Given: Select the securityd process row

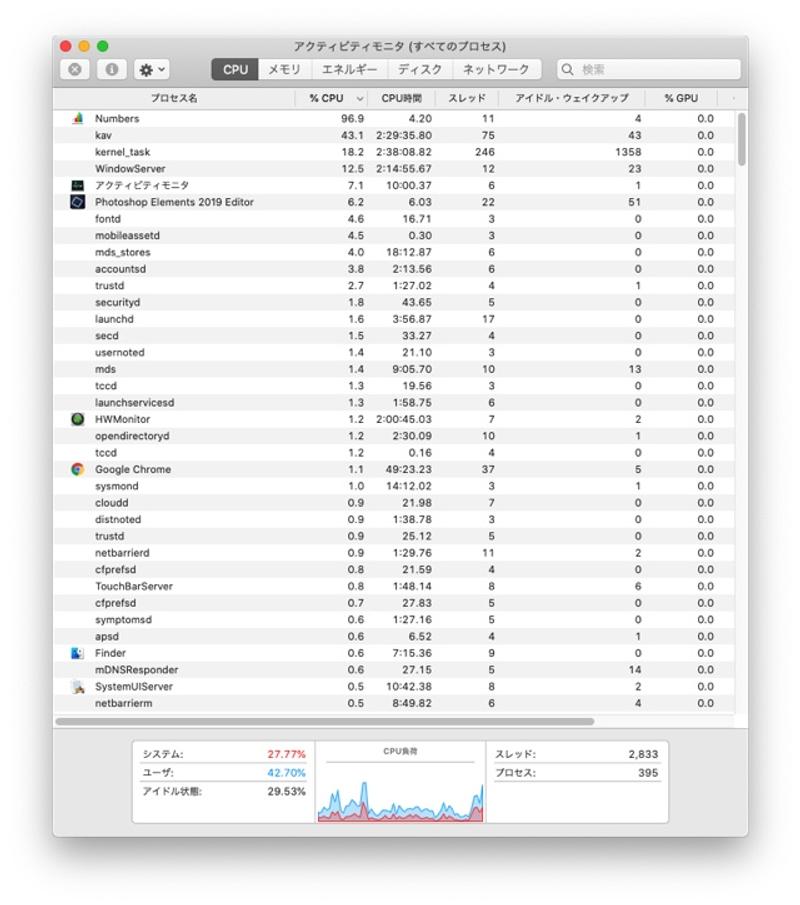Looking at the screenshot, I should tap(394, 302).
